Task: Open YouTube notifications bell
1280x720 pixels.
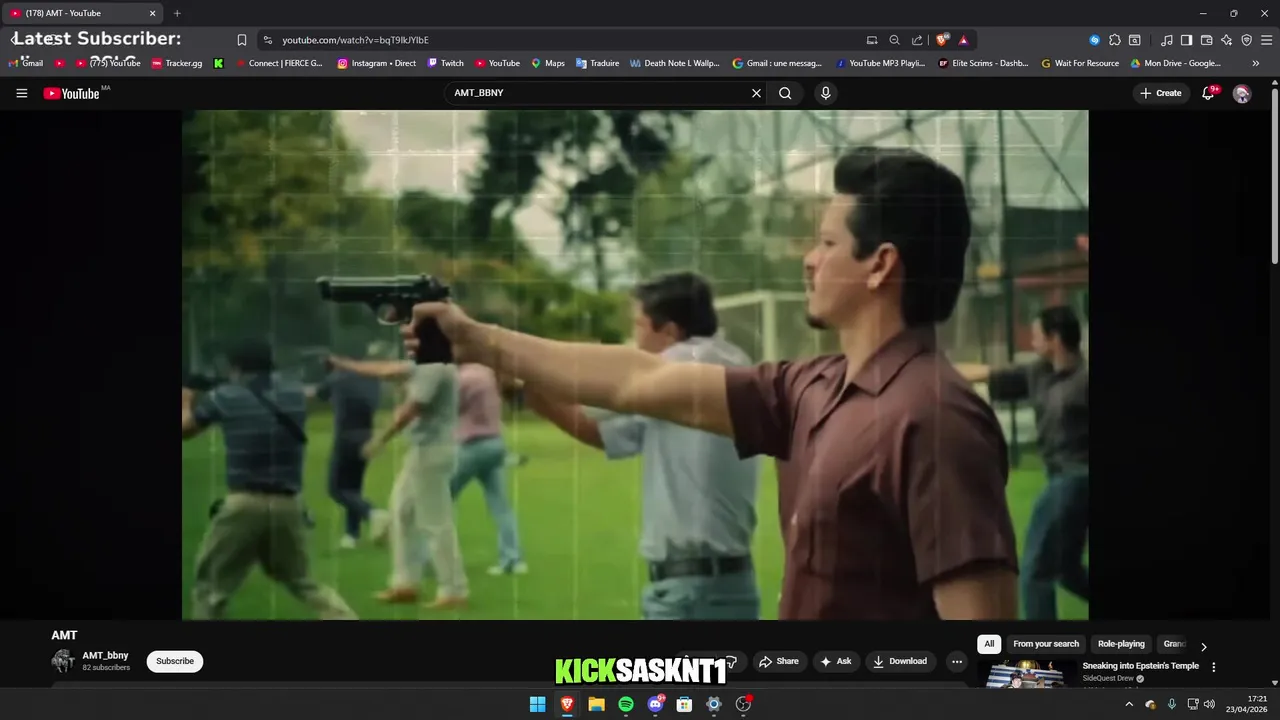Action: pyautogui.click(x=1210, y=93)
